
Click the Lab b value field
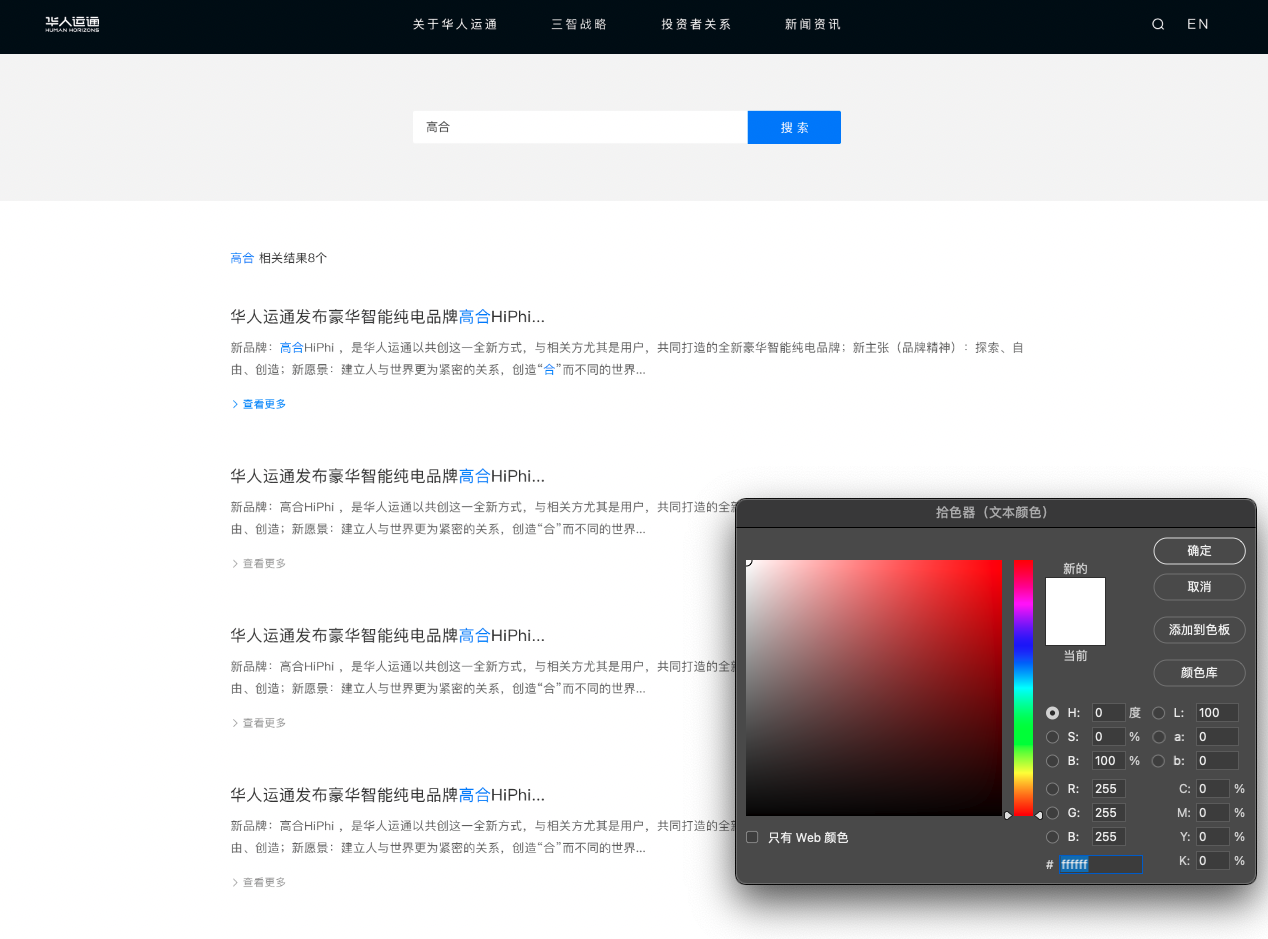click(1217, 761)
